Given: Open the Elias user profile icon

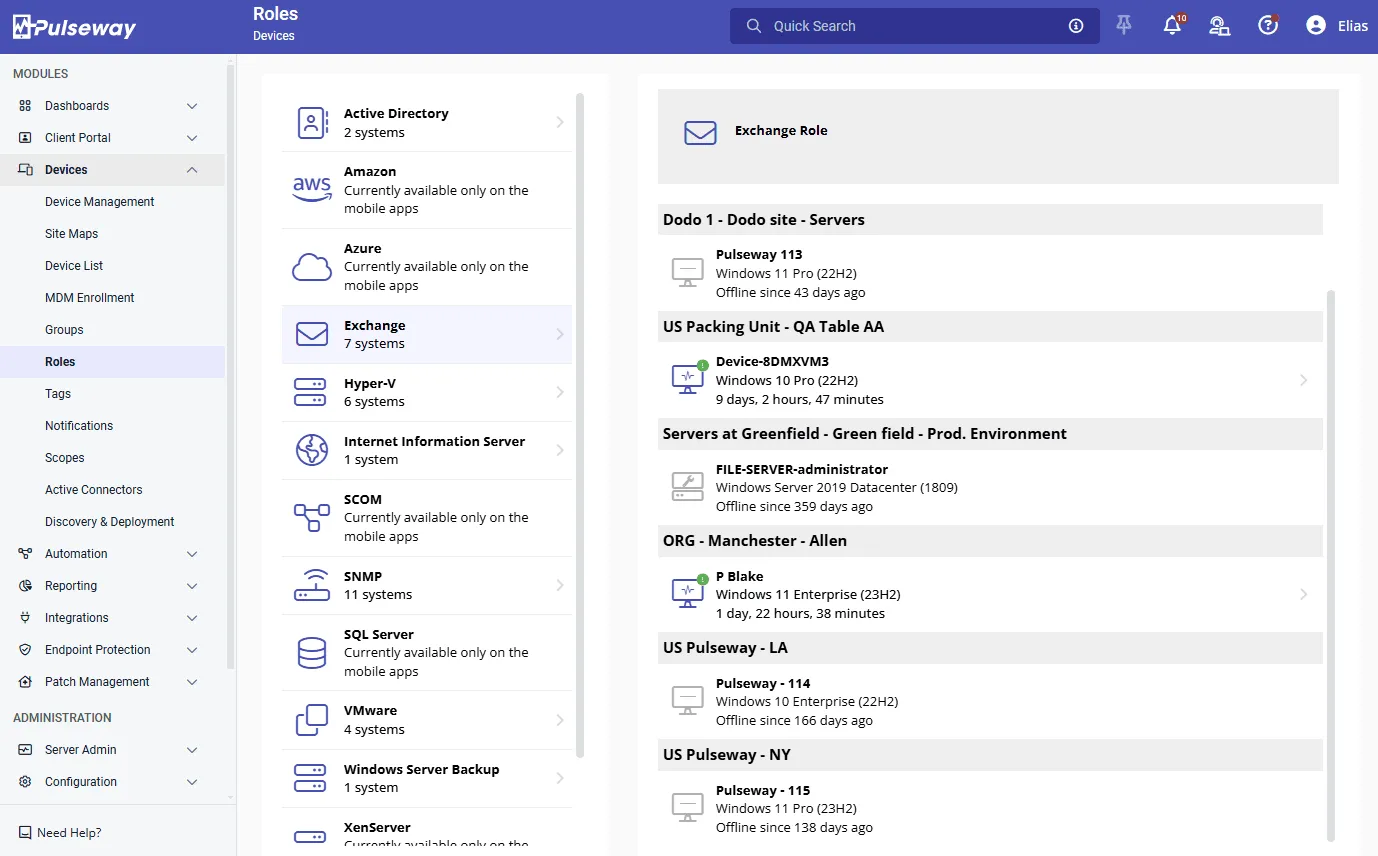Looking at the screenshot, I should pyautogui.click(x=1316, y=26).
